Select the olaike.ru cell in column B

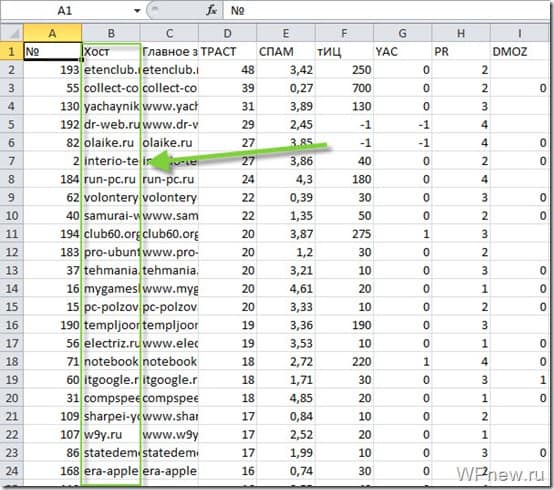[111, 143]
